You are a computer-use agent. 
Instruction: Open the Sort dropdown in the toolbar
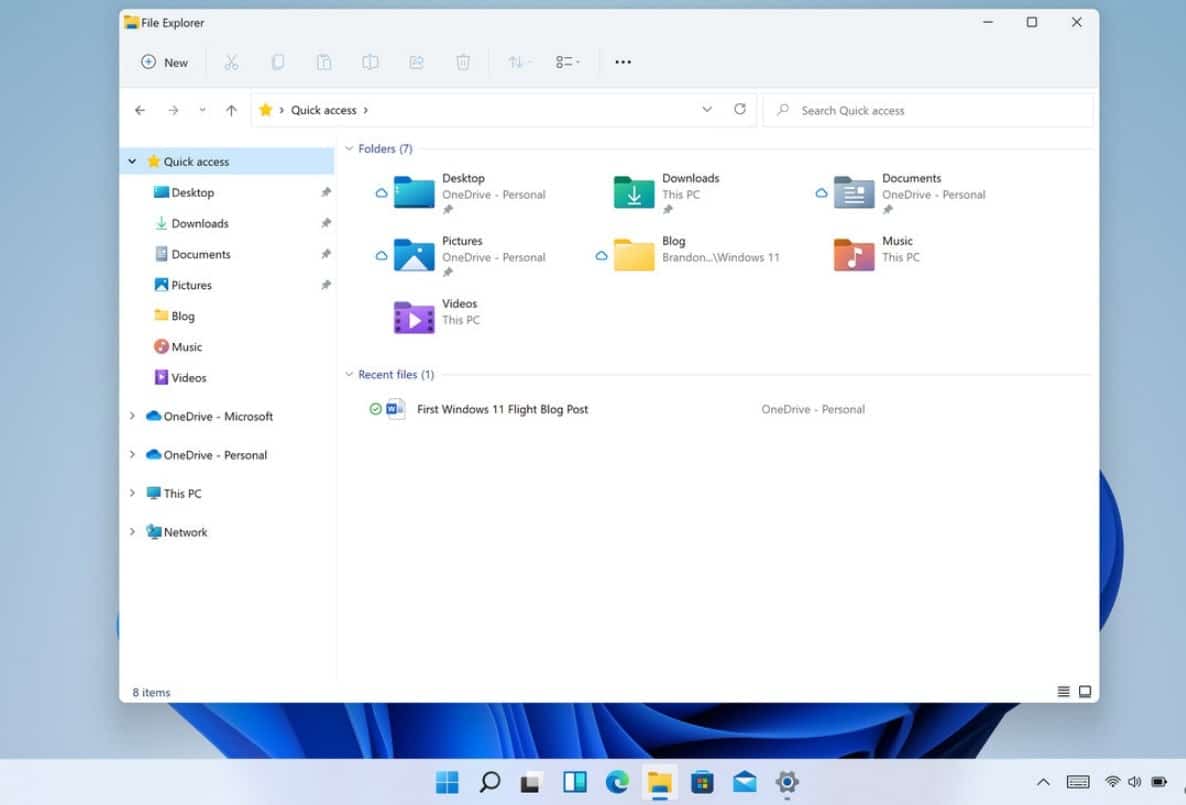pos(518,62)
